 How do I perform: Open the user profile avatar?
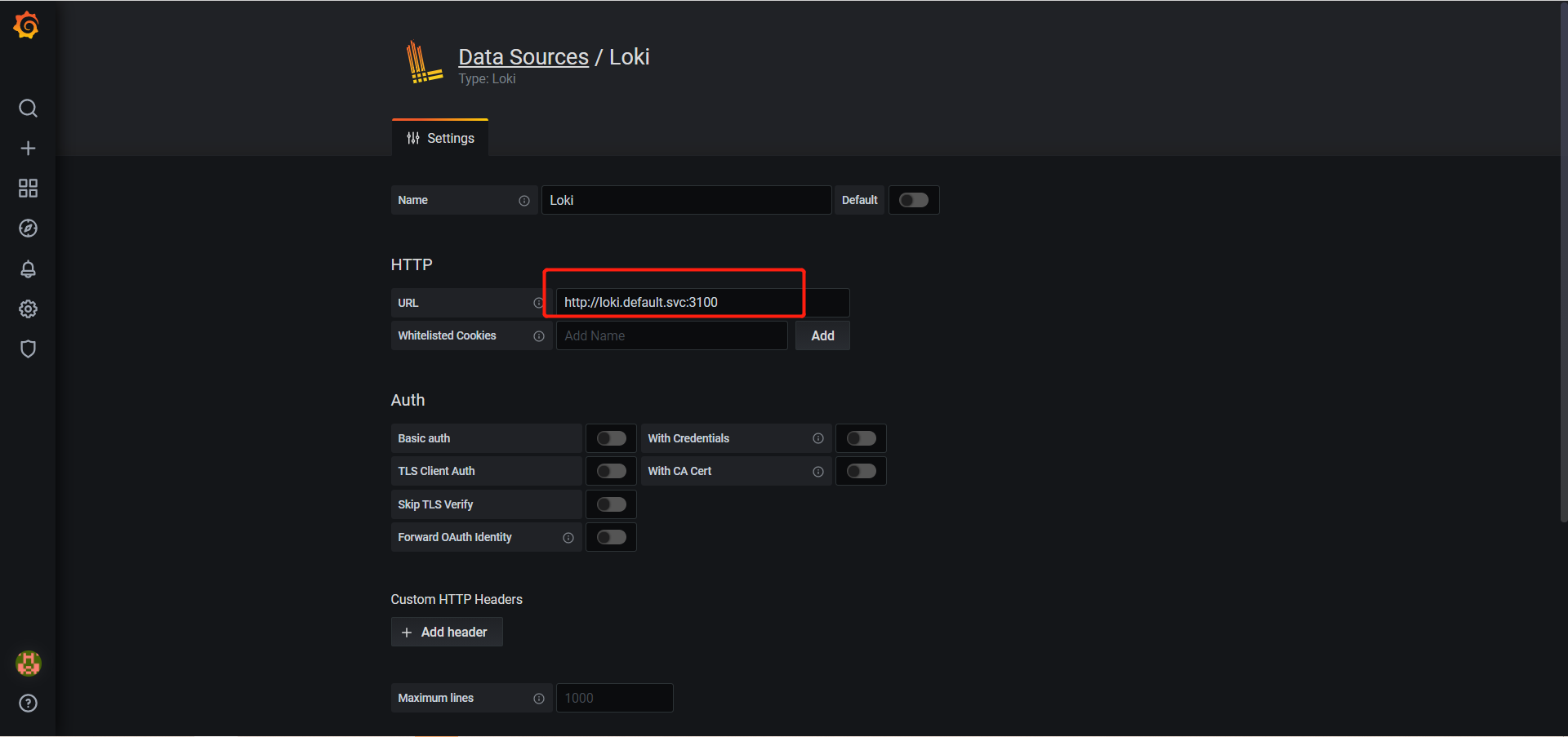[28, 664]
